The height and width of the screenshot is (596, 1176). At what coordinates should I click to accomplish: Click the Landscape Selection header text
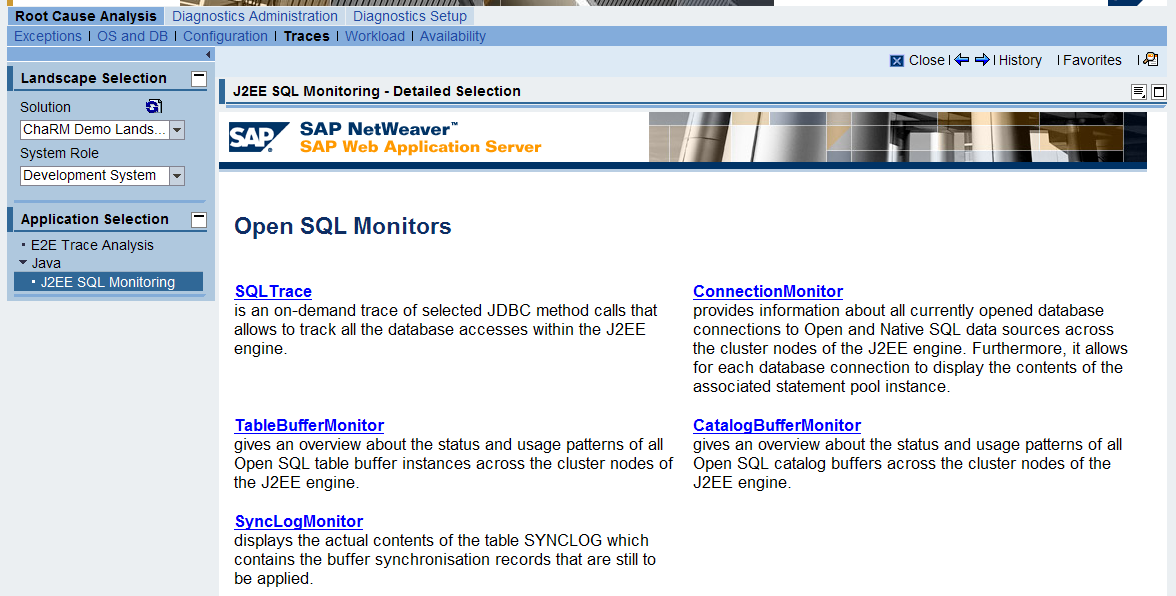tap(94, 78)
